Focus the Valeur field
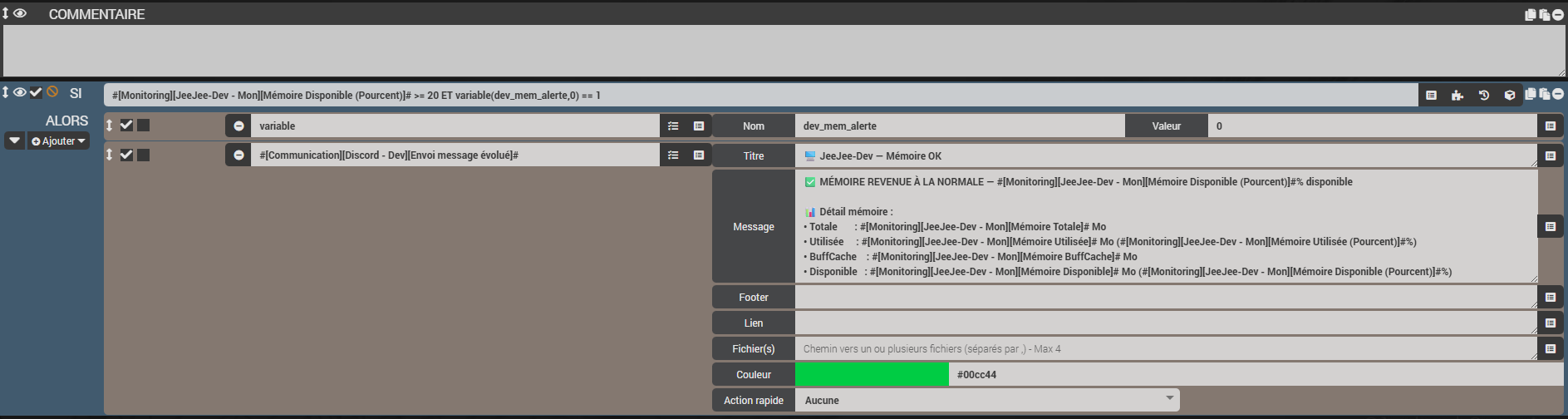This screenshot has width=1568, height=419. [x=1373, y=126]
